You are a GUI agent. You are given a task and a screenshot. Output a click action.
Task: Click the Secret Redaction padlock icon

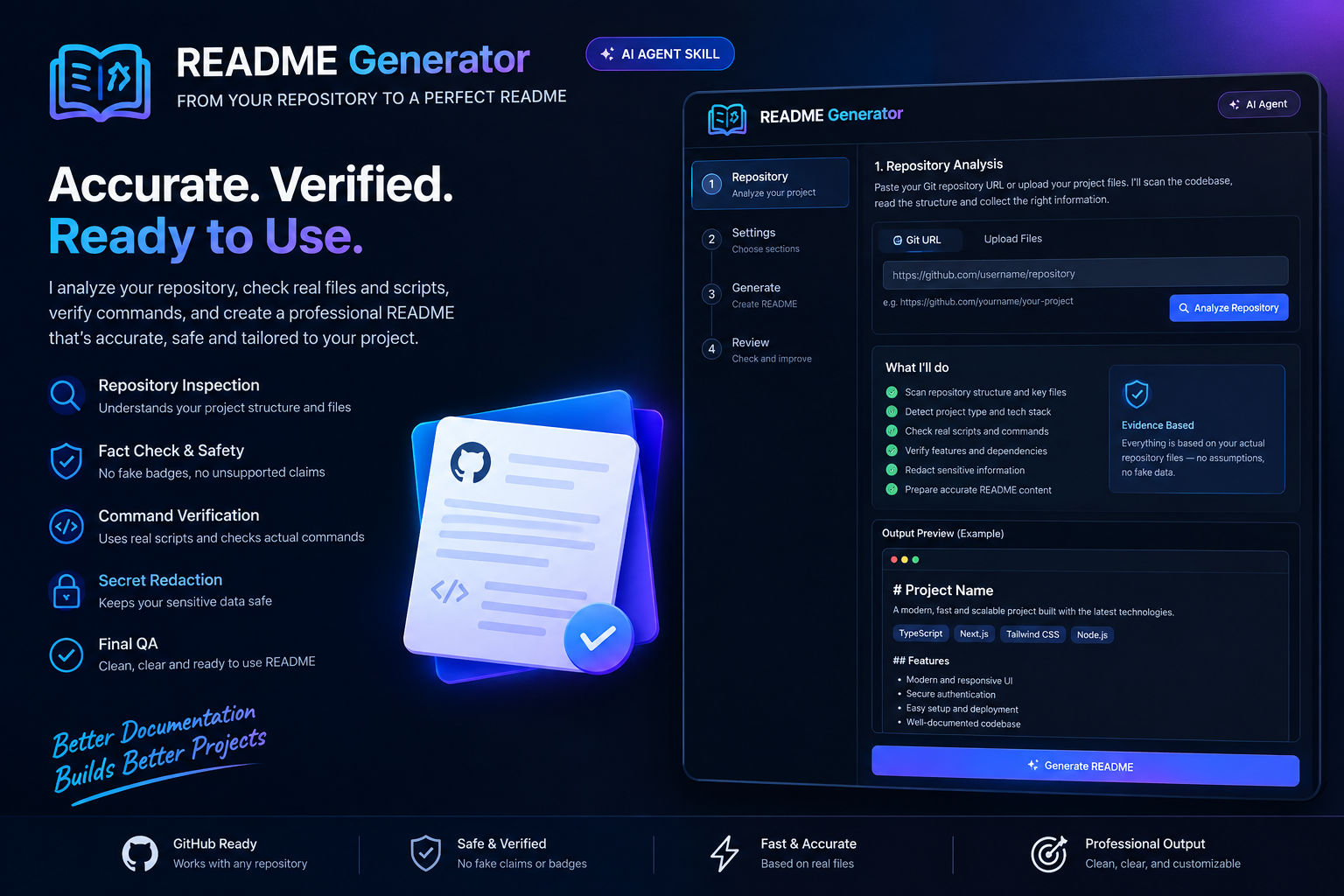66,591
